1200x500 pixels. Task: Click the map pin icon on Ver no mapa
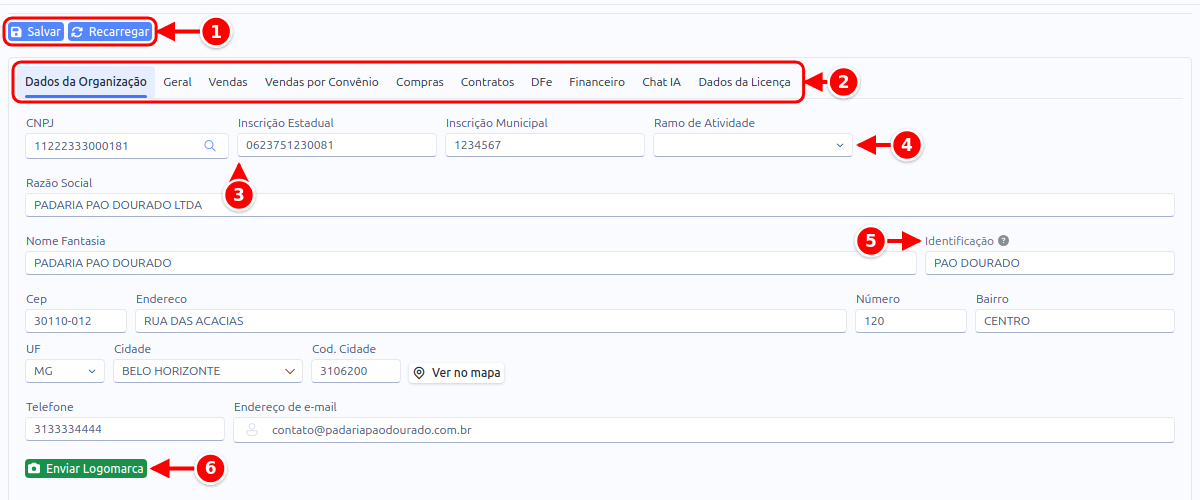point(420,372)
